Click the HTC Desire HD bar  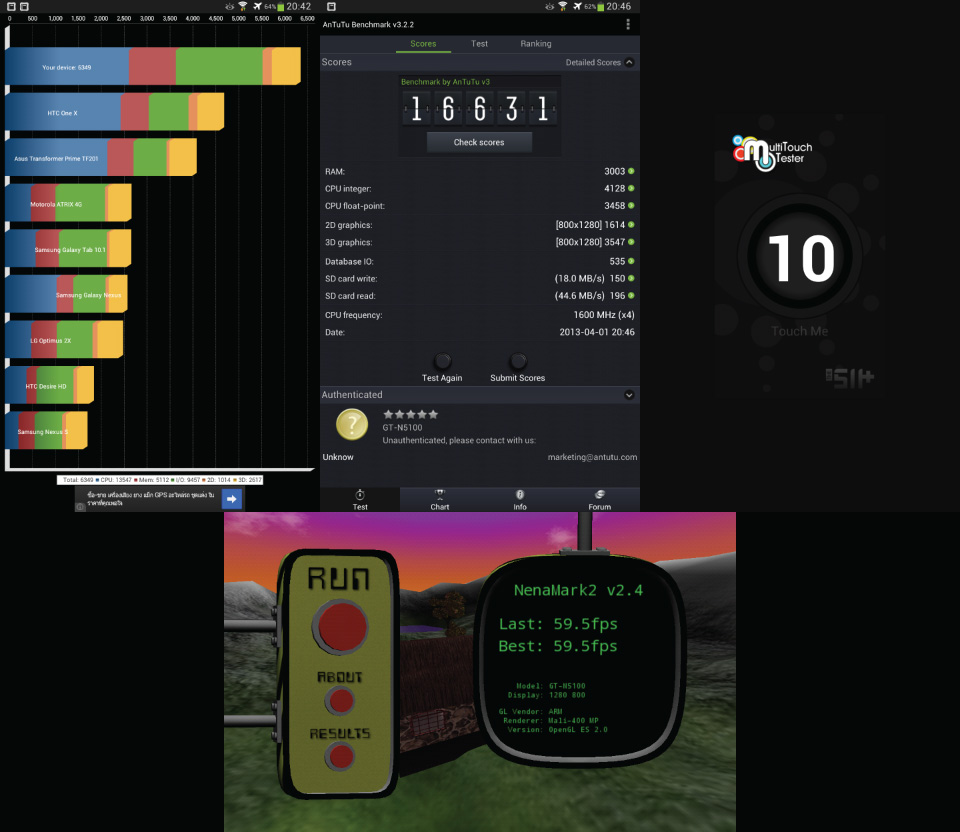[x=50, y=385]
